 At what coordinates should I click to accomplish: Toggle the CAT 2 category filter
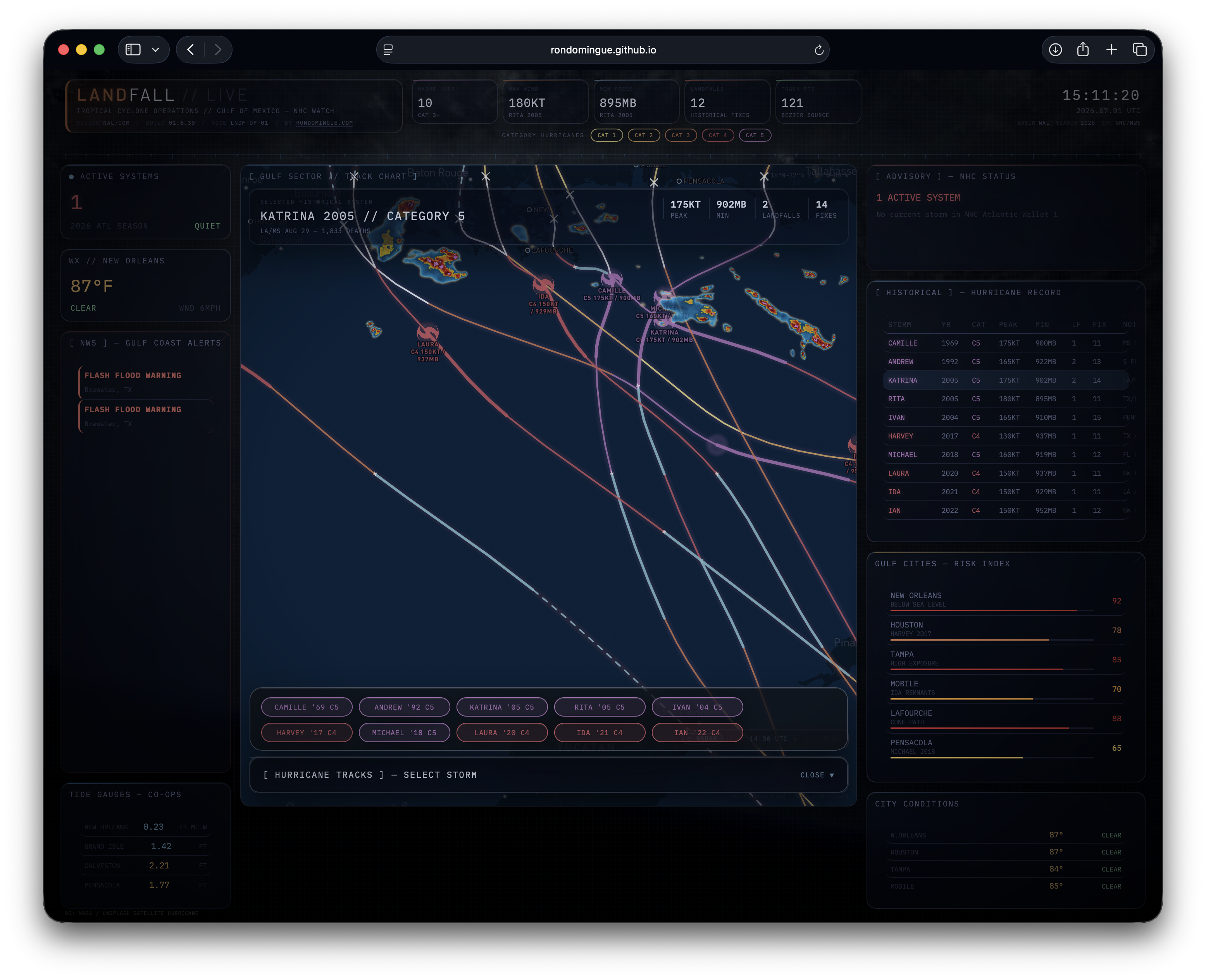643,135
